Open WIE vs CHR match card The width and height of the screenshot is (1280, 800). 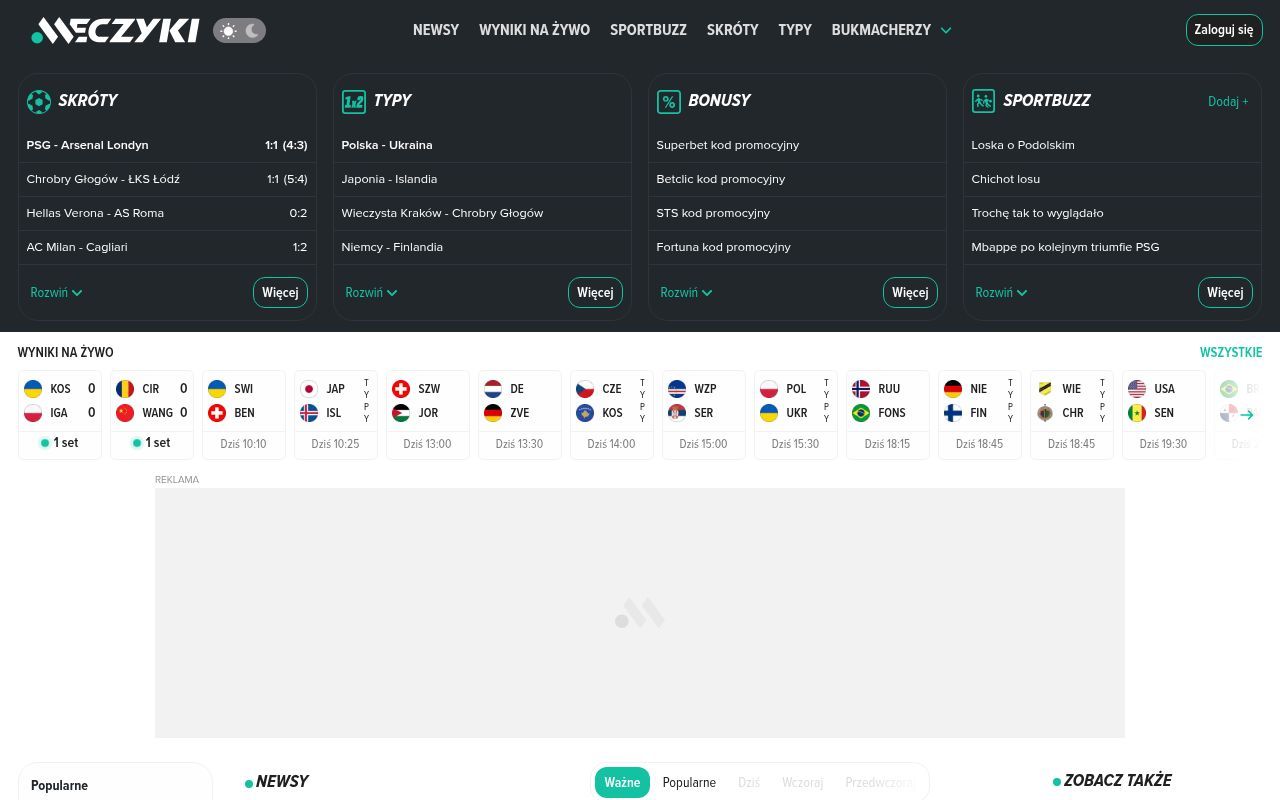1072,415
